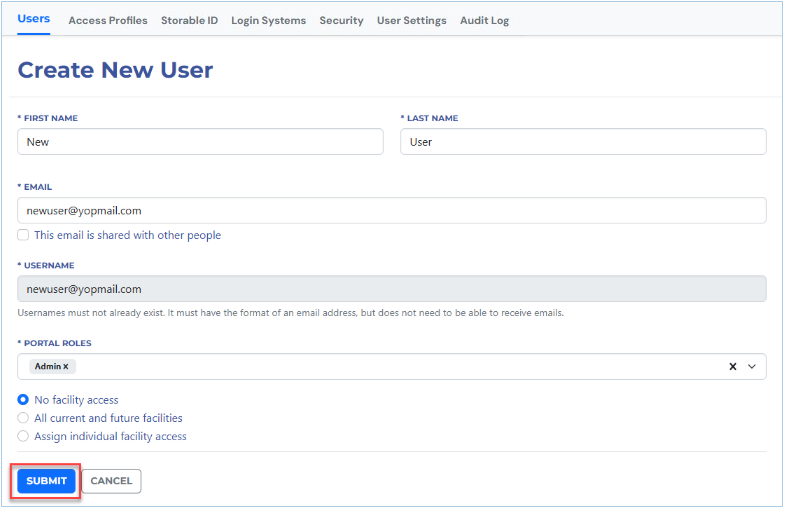Switch to the Access Profiles tab
Viewport: 786px width, 508px height.
coord(108,20)
